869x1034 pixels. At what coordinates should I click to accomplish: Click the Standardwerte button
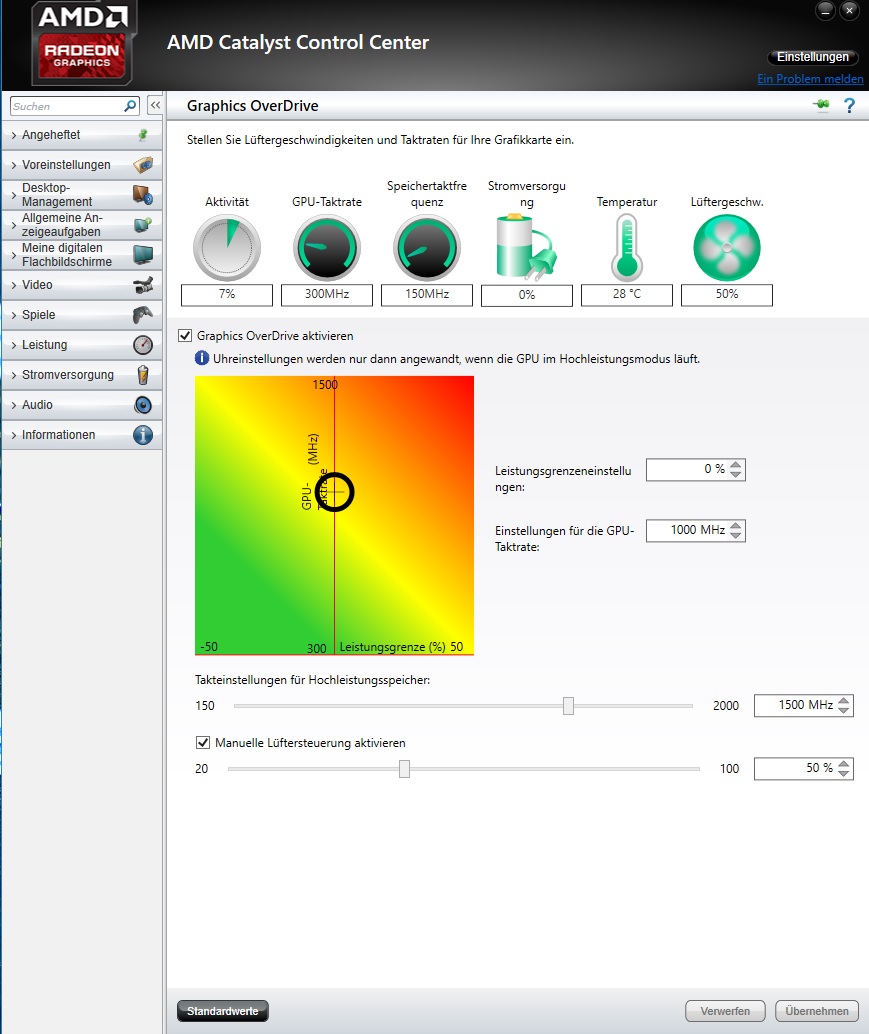222,1011
